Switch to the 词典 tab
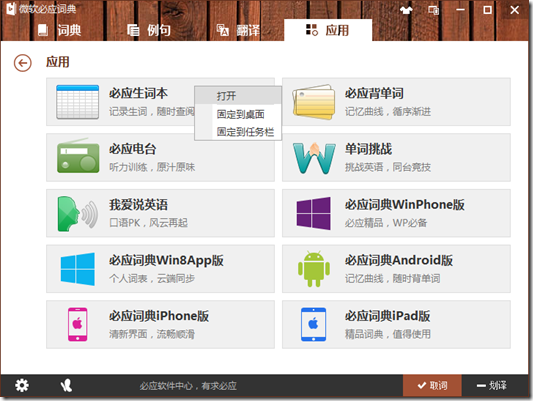Screen dimensions: 533x401 tap(59, 30)
